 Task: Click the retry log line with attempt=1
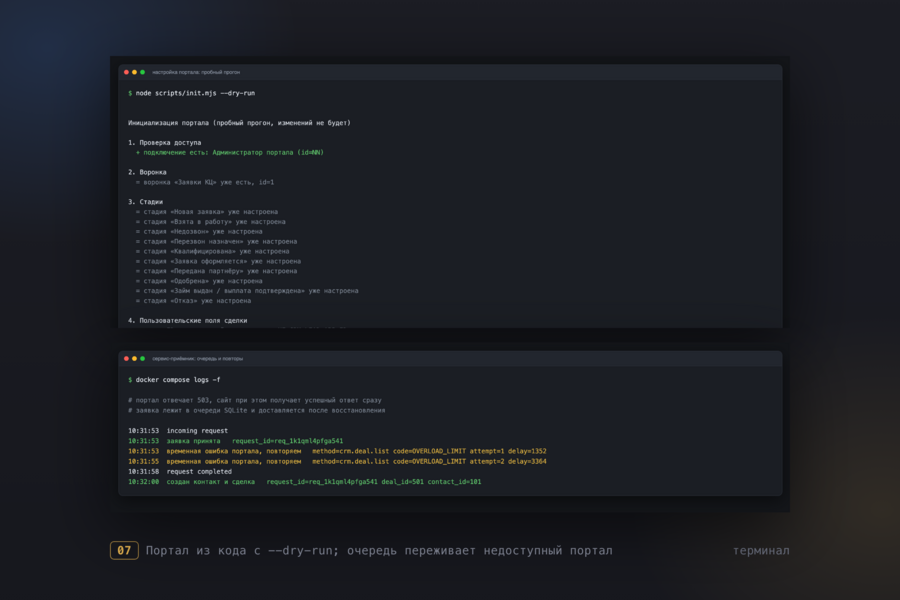coord(338,451)
